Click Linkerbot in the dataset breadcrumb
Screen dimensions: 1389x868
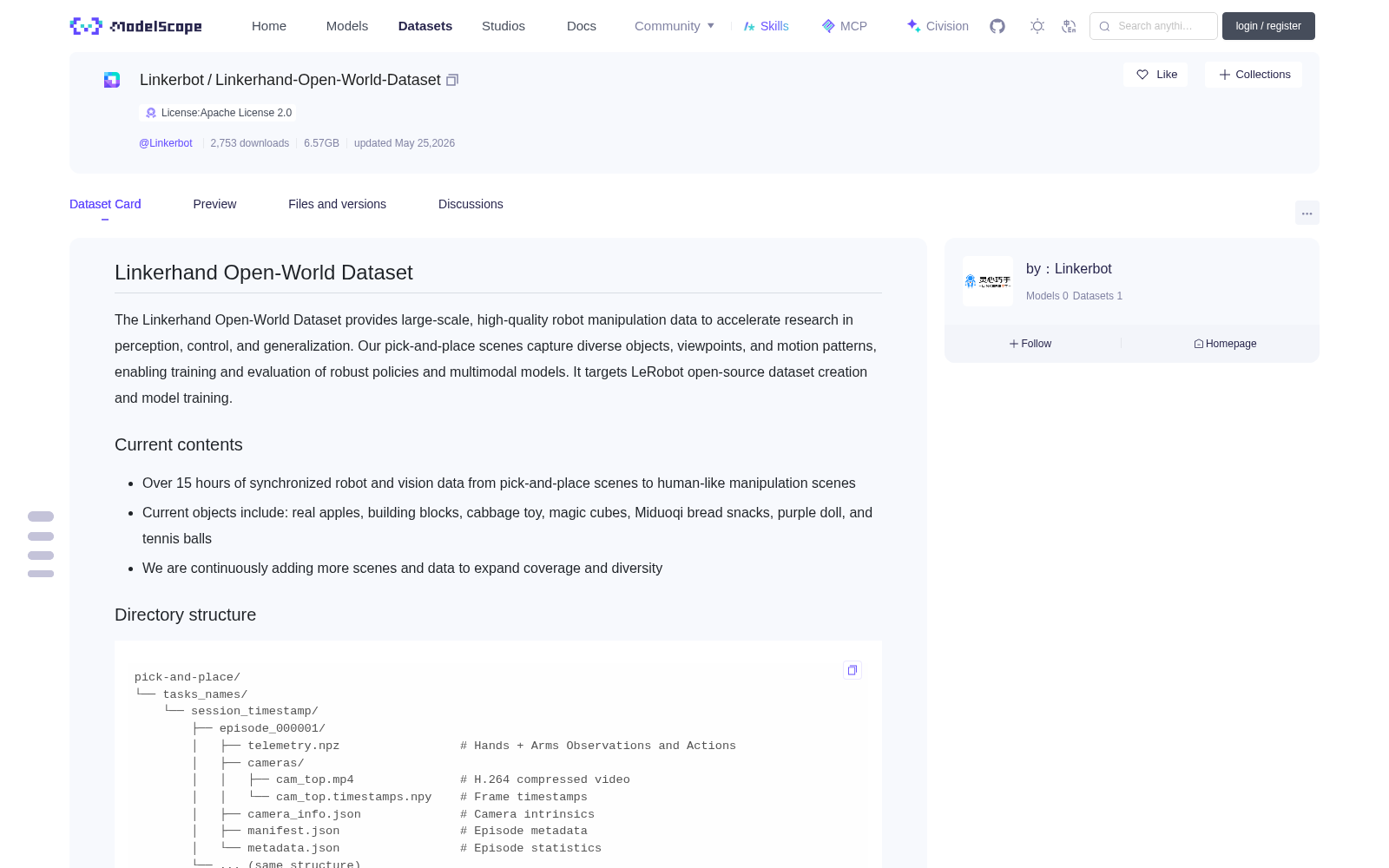(x=172, y=80)
